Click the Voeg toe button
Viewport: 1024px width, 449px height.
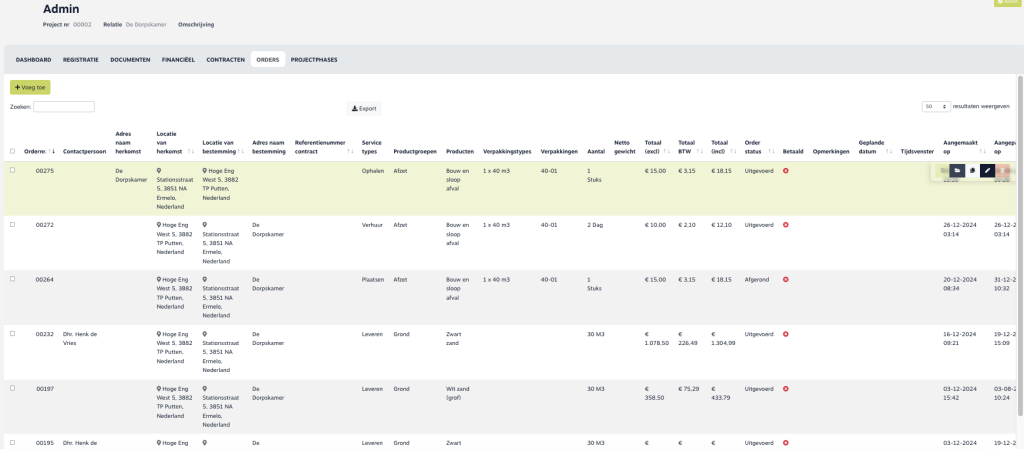pyautogui.click(x=30, y=87)
